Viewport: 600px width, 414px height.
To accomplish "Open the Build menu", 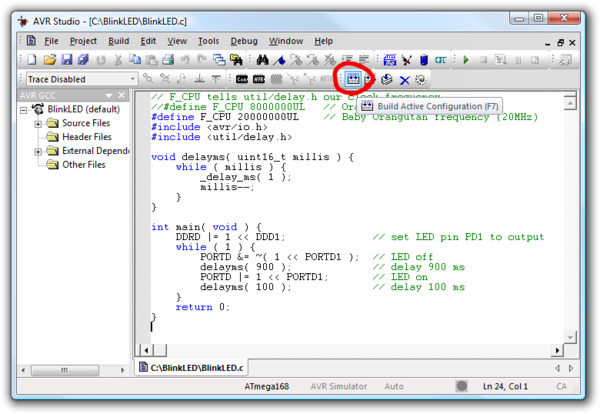I will point(119,41).
